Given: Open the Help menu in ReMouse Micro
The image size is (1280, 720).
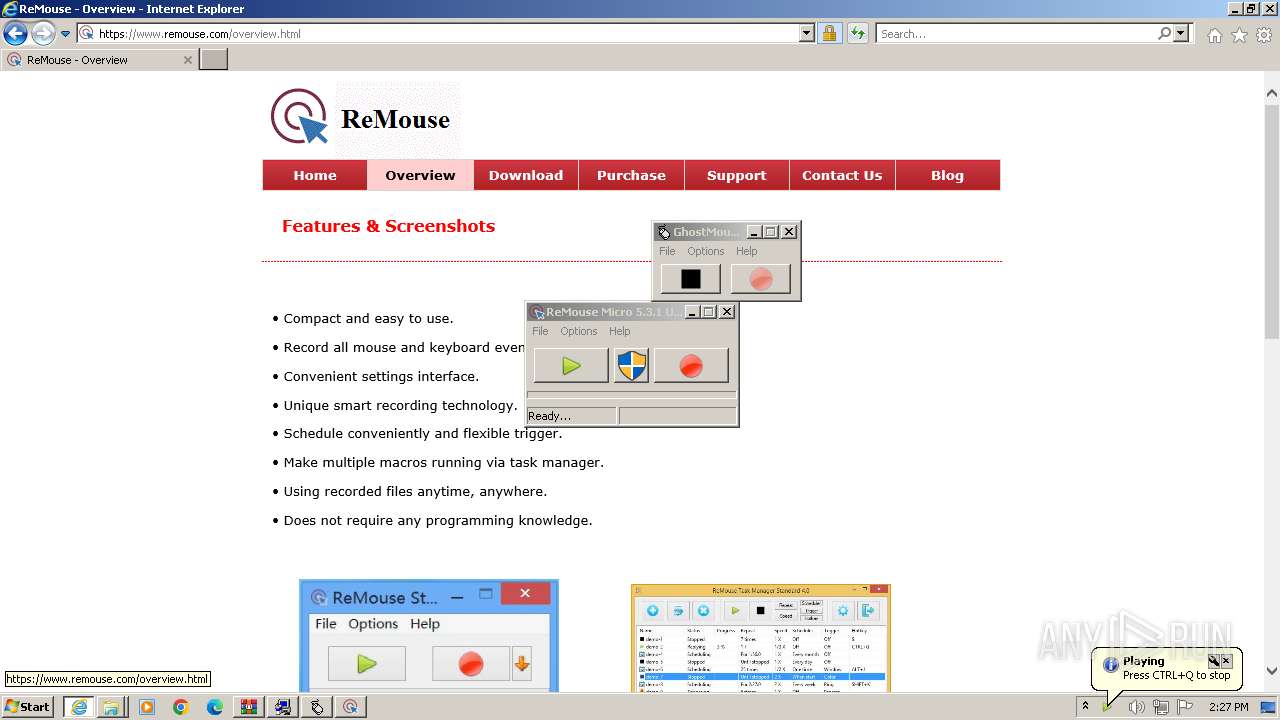Looking at the screenshot, I should tap(620, 331).
